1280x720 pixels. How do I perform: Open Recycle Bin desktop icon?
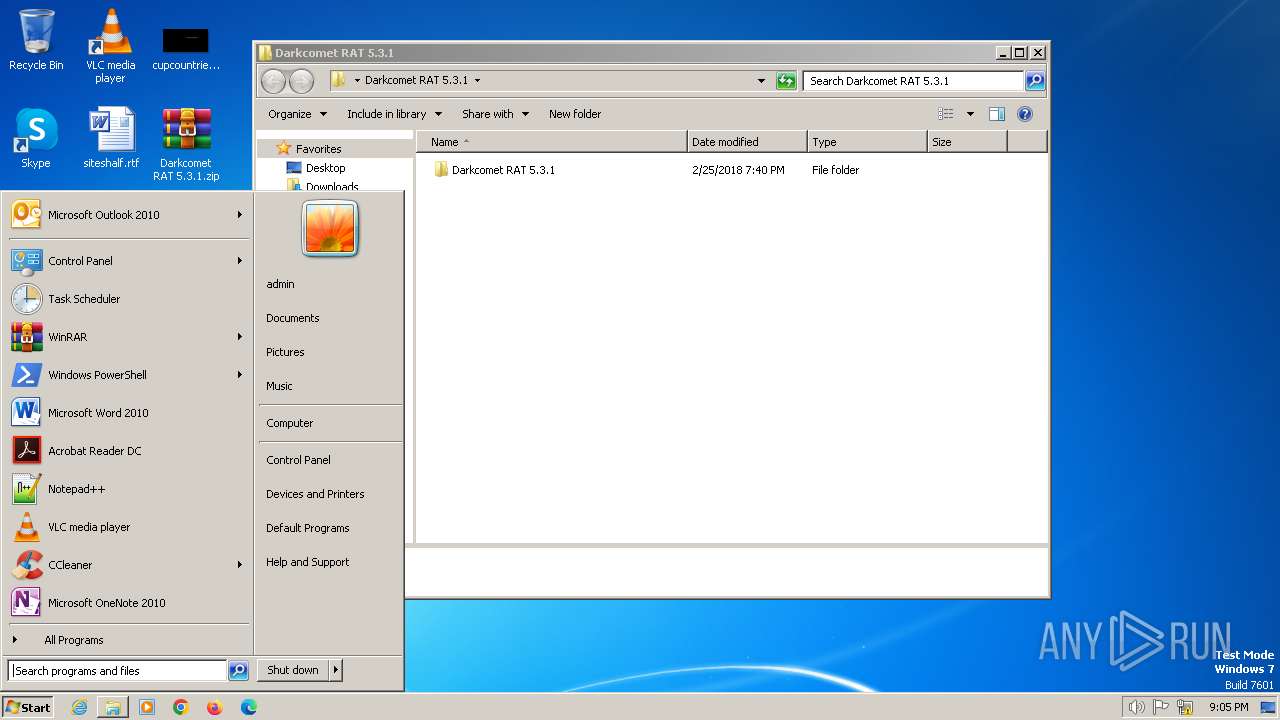[36, 40]
